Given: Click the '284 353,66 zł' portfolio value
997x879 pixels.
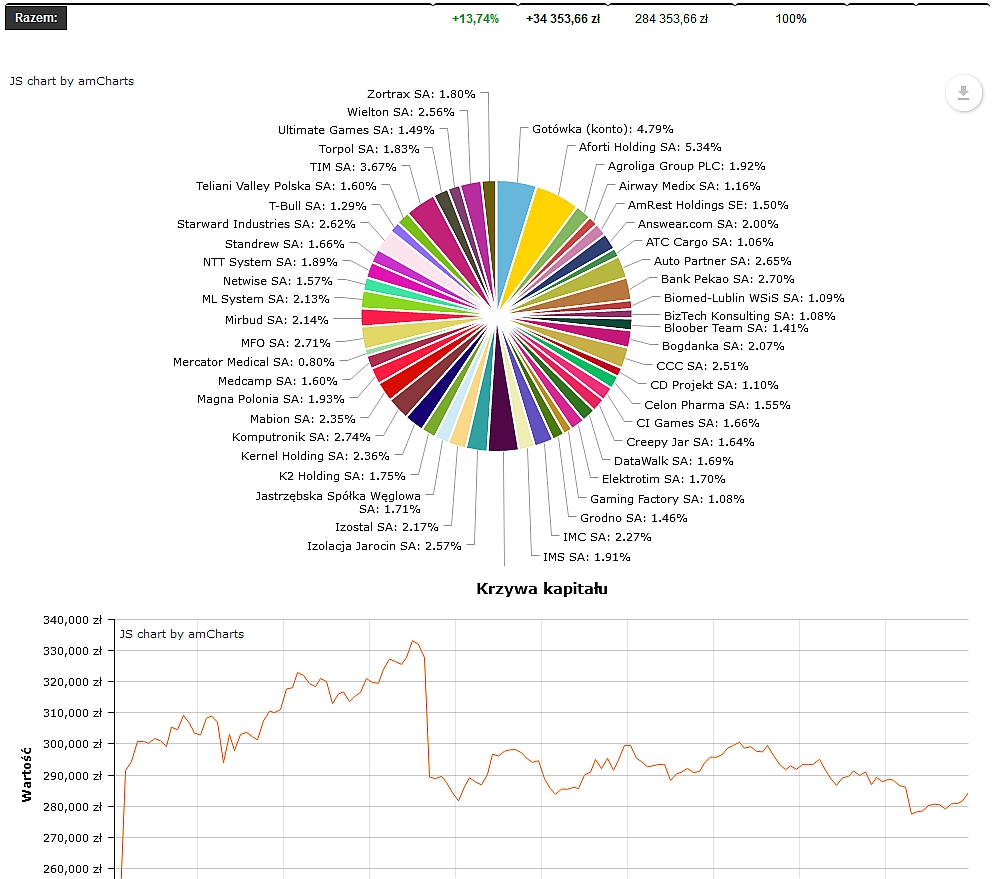Looking at the screenshot, I should coord(671,18).
